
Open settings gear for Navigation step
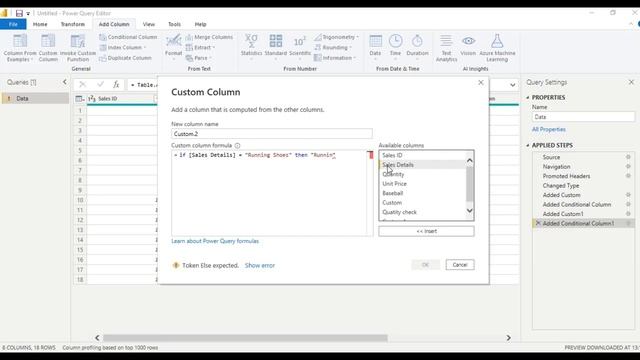628,167
